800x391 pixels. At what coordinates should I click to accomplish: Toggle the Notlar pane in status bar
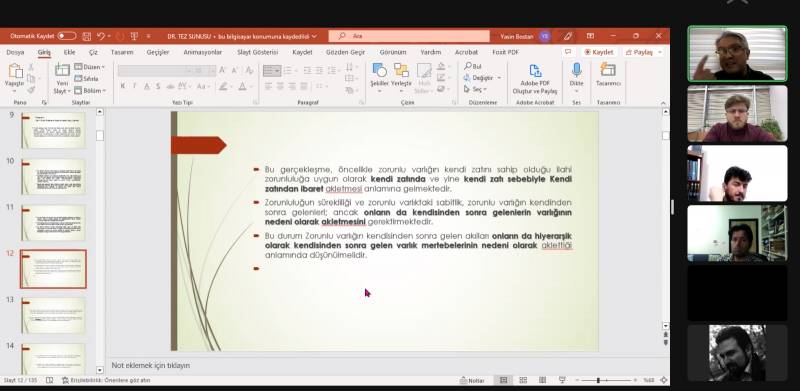click(x=472, y=380)
